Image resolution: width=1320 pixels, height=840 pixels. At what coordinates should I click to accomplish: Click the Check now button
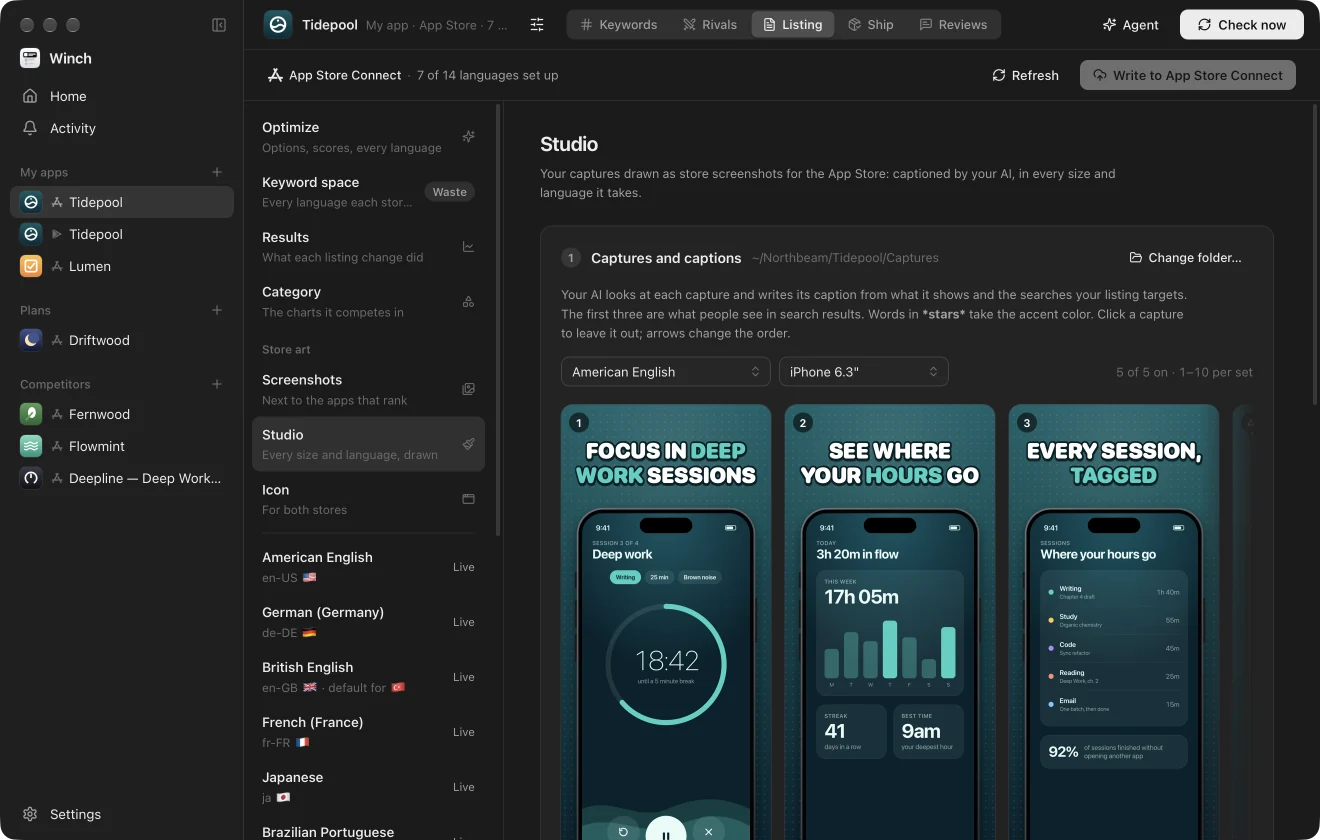tap(1242, 25)
